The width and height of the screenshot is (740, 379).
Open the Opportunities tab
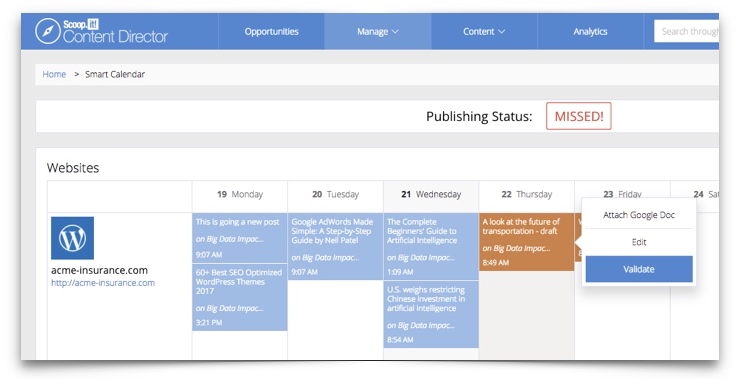[271, 32]
